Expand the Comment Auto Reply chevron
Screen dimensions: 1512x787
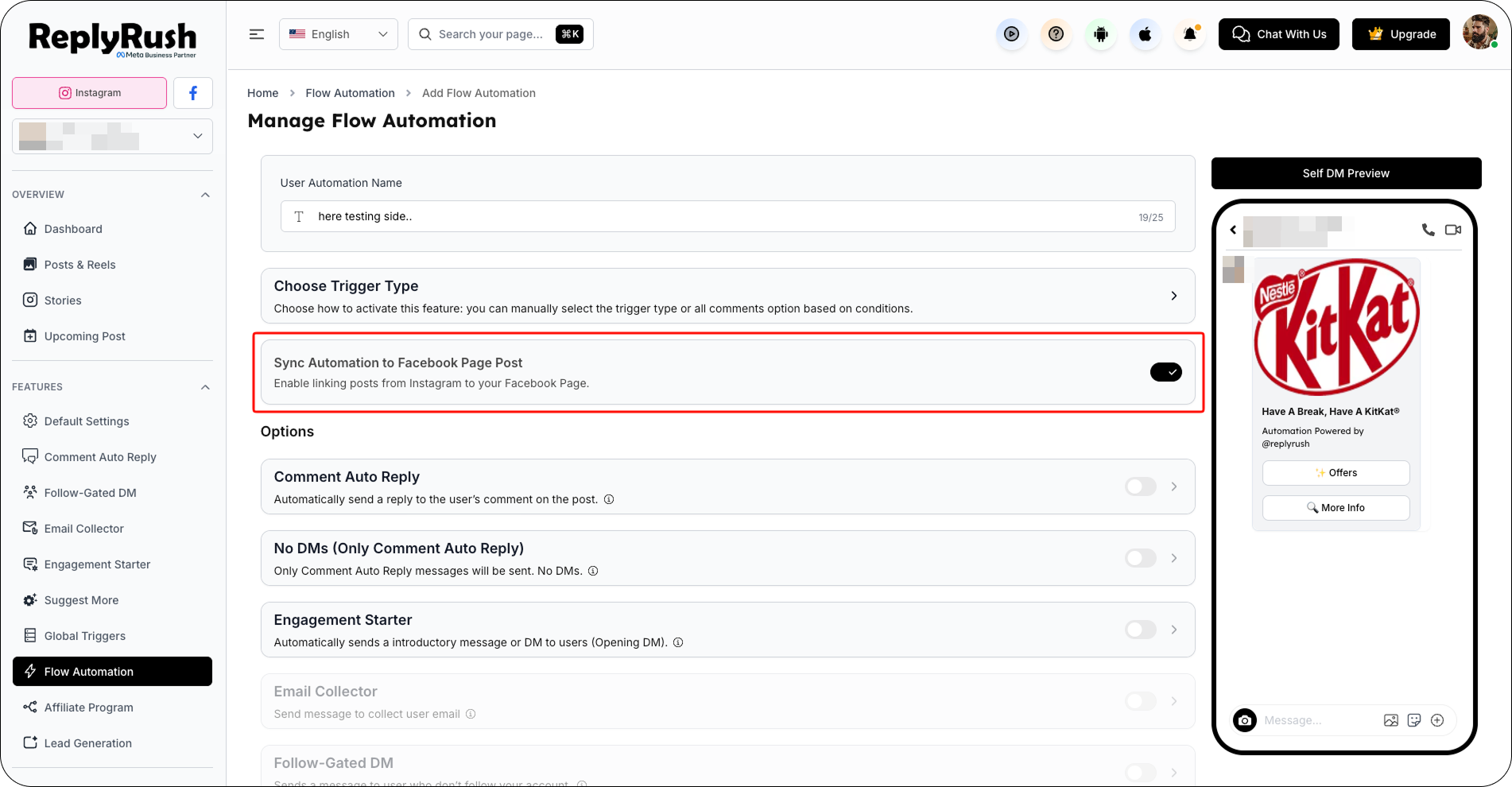[1174, 487]
